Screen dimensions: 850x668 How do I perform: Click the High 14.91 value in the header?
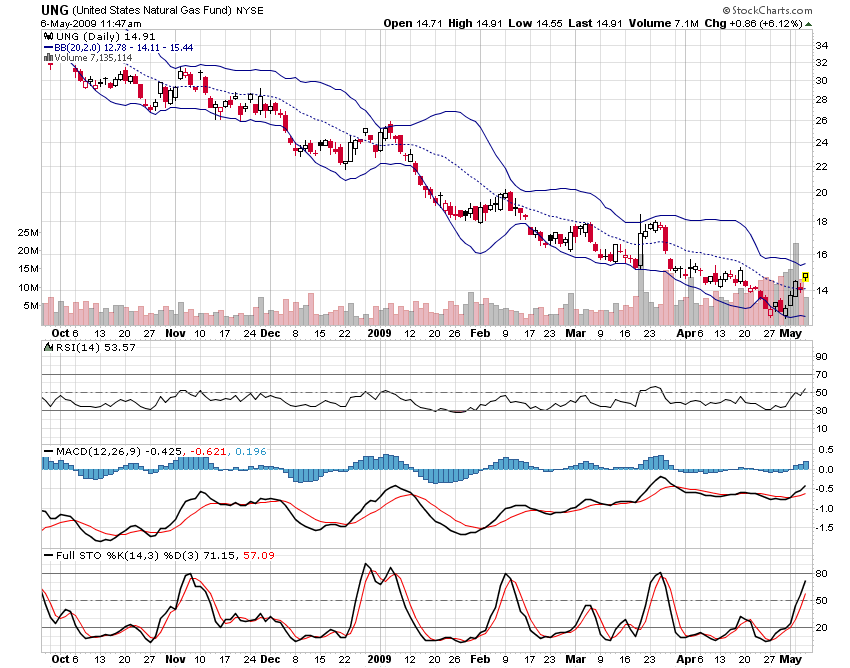point(476,23)
